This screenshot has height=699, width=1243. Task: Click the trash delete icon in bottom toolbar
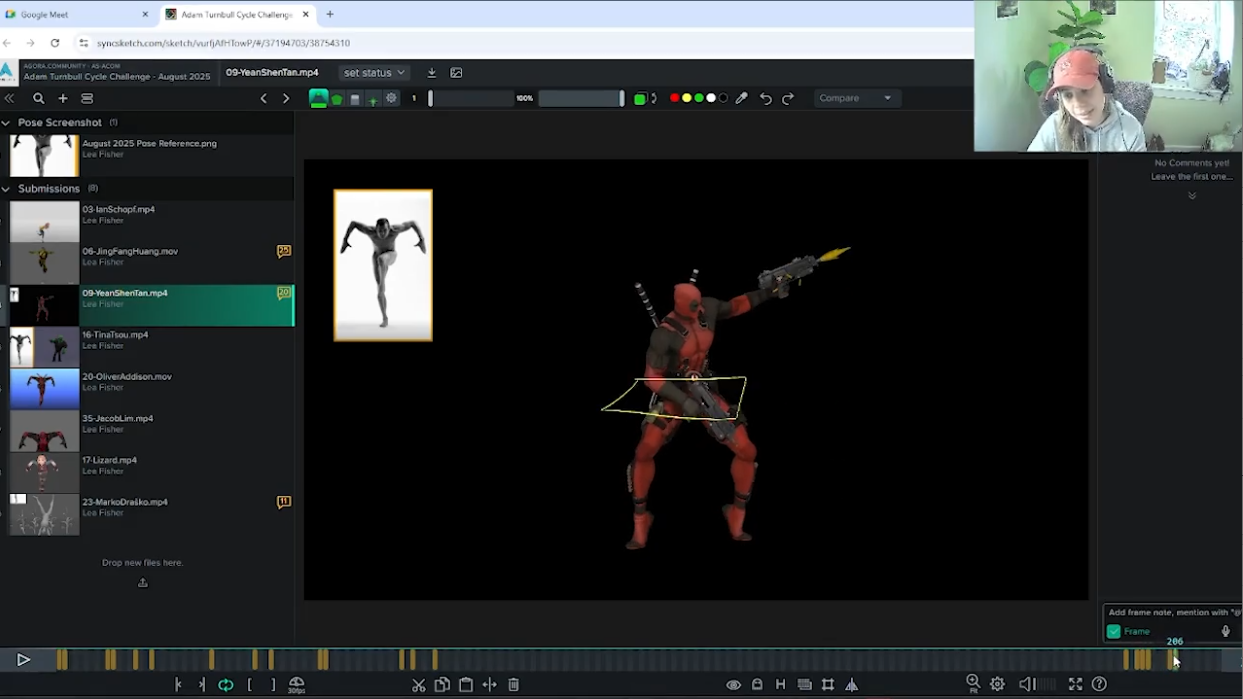click(x=513, y=685)
